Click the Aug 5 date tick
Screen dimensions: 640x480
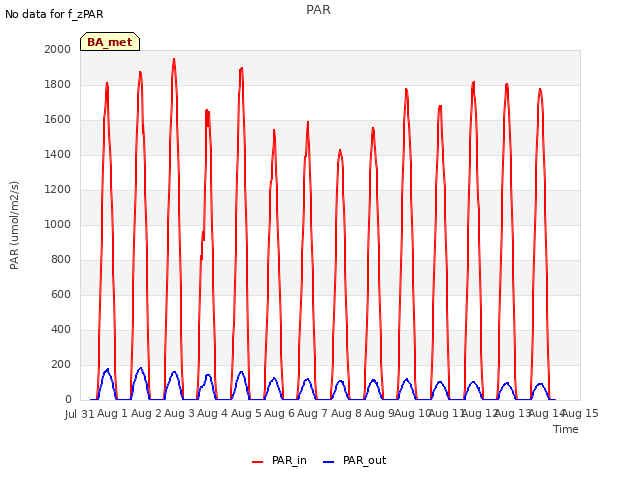246,413
